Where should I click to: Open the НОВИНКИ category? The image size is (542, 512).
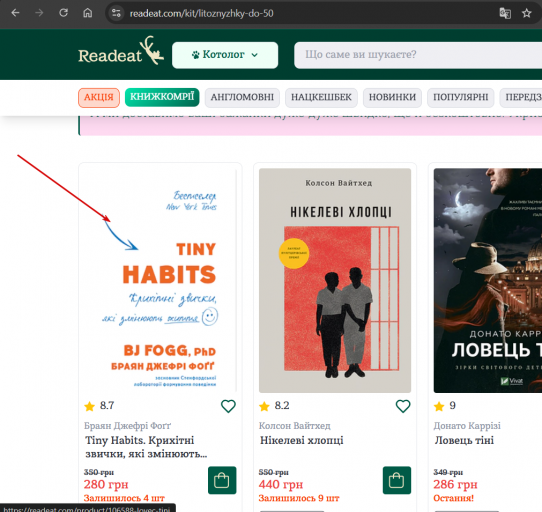point(392,97)
